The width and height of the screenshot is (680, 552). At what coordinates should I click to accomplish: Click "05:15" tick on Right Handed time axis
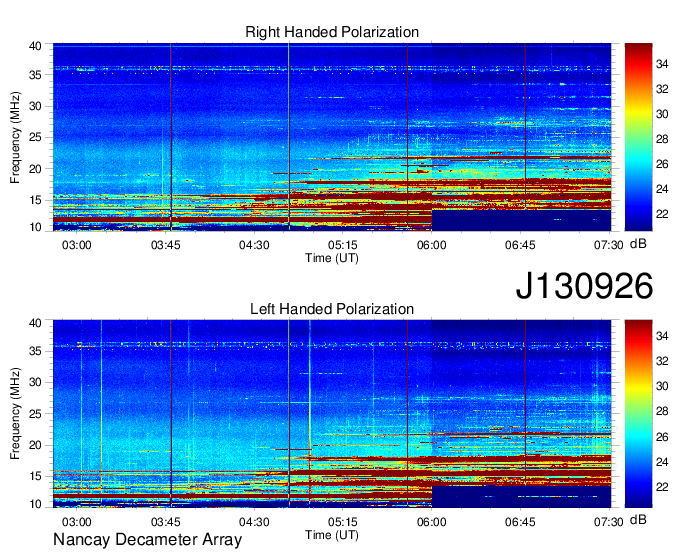tap(343, 245)
